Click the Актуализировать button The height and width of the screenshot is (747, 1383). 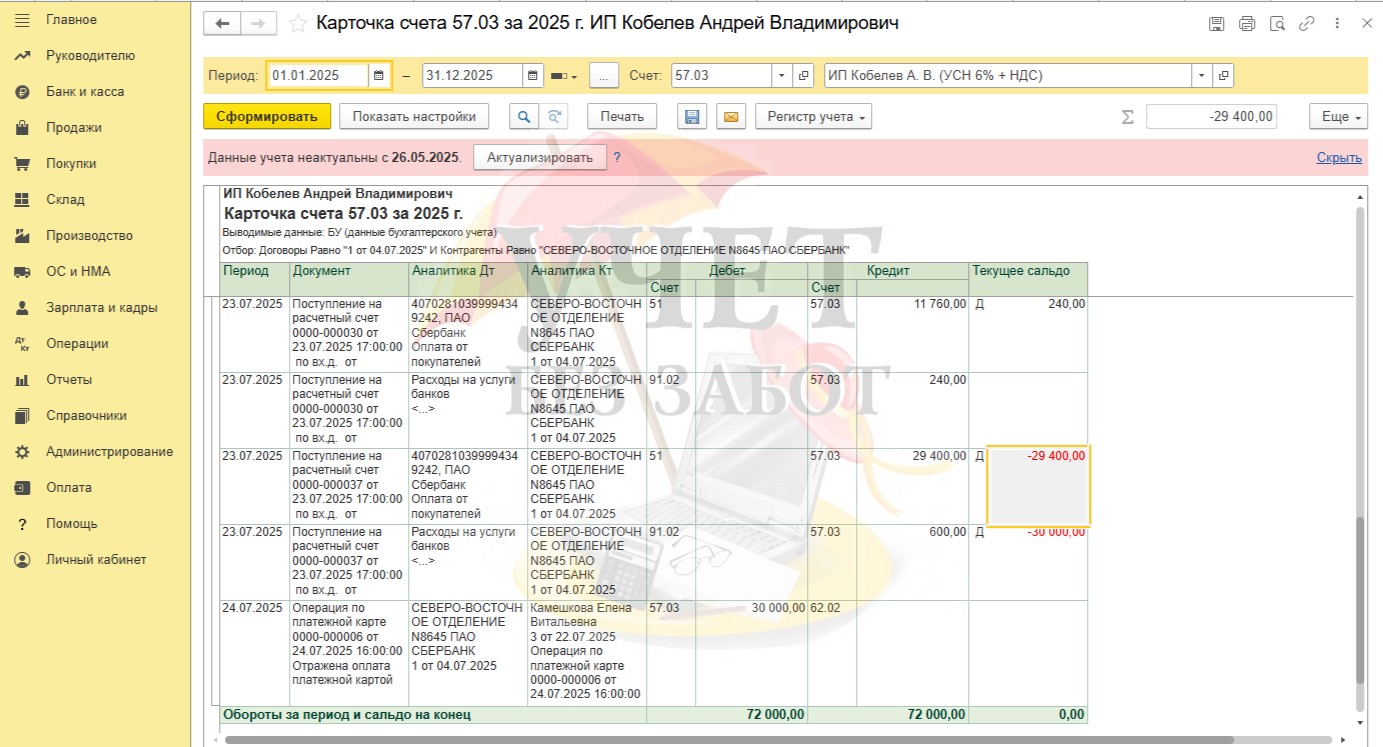(539, 157)
